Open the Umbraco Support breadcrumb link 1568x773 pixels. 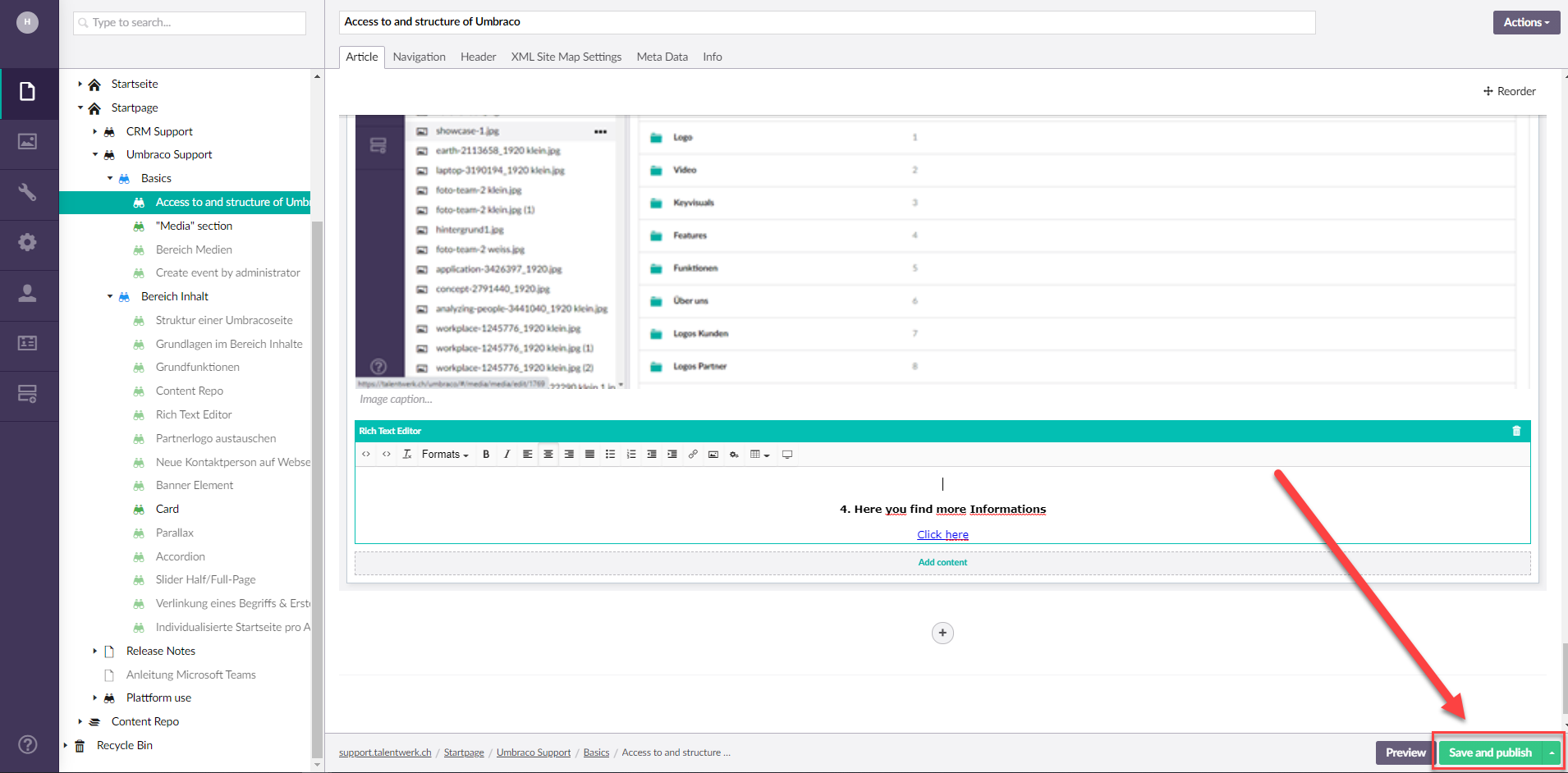click(534, 752)
